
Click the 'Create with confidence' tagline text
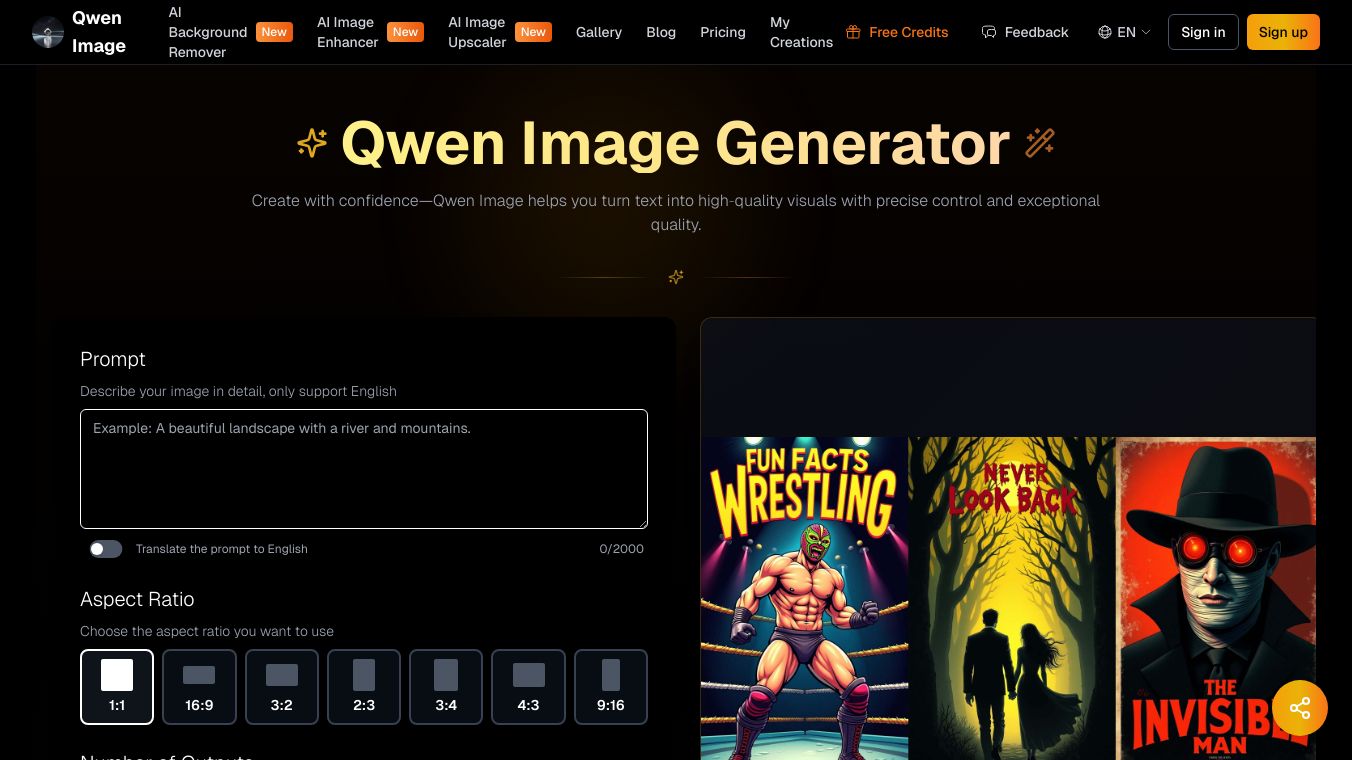click(x=676, y=212)
